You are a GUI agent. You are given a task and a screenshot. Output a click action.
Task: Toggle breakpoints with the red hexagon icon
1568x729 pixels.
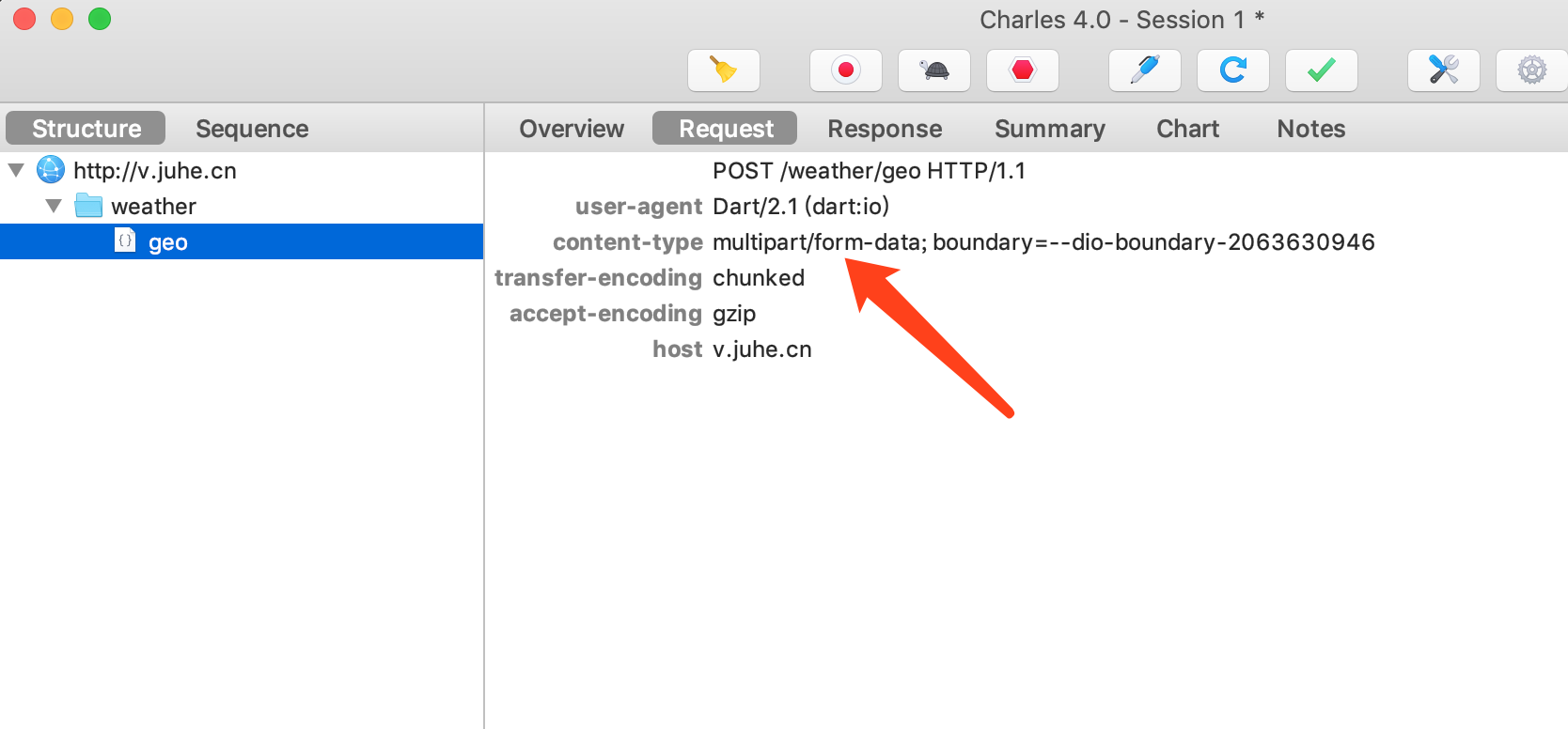(1023, 70)
